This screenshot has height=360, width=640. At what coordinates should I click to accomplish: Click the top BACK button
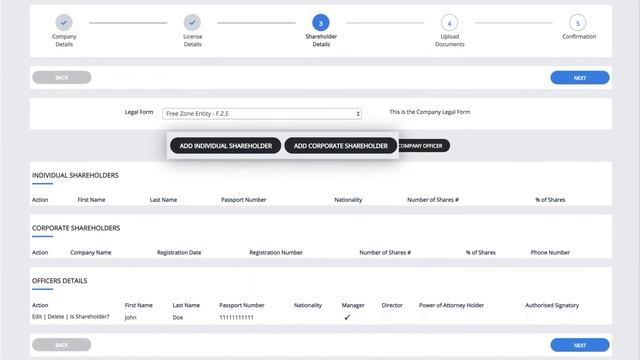(62, 78)
